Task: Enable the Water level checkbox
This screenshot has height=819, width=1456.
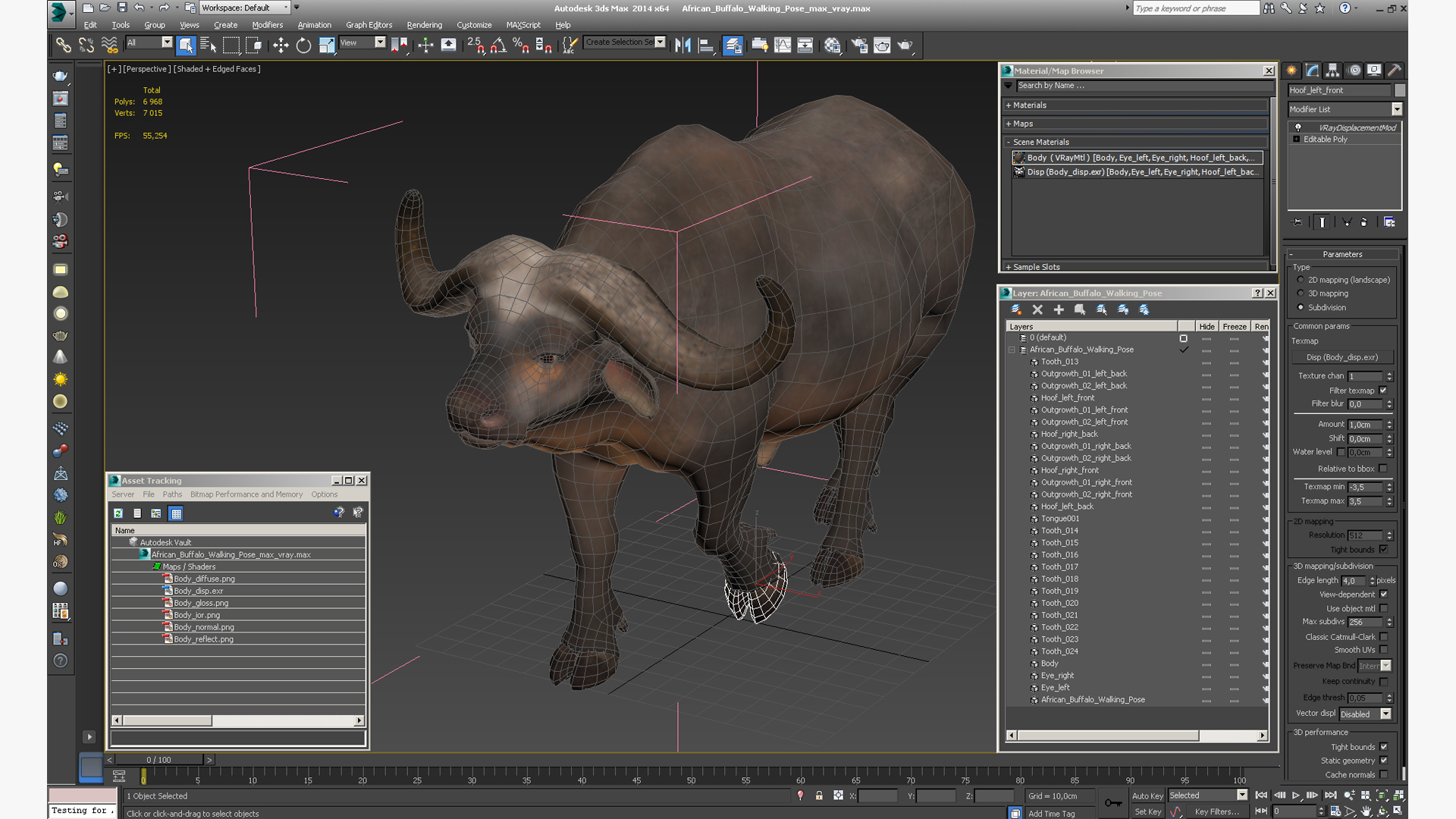Action: click(1341, 452)
